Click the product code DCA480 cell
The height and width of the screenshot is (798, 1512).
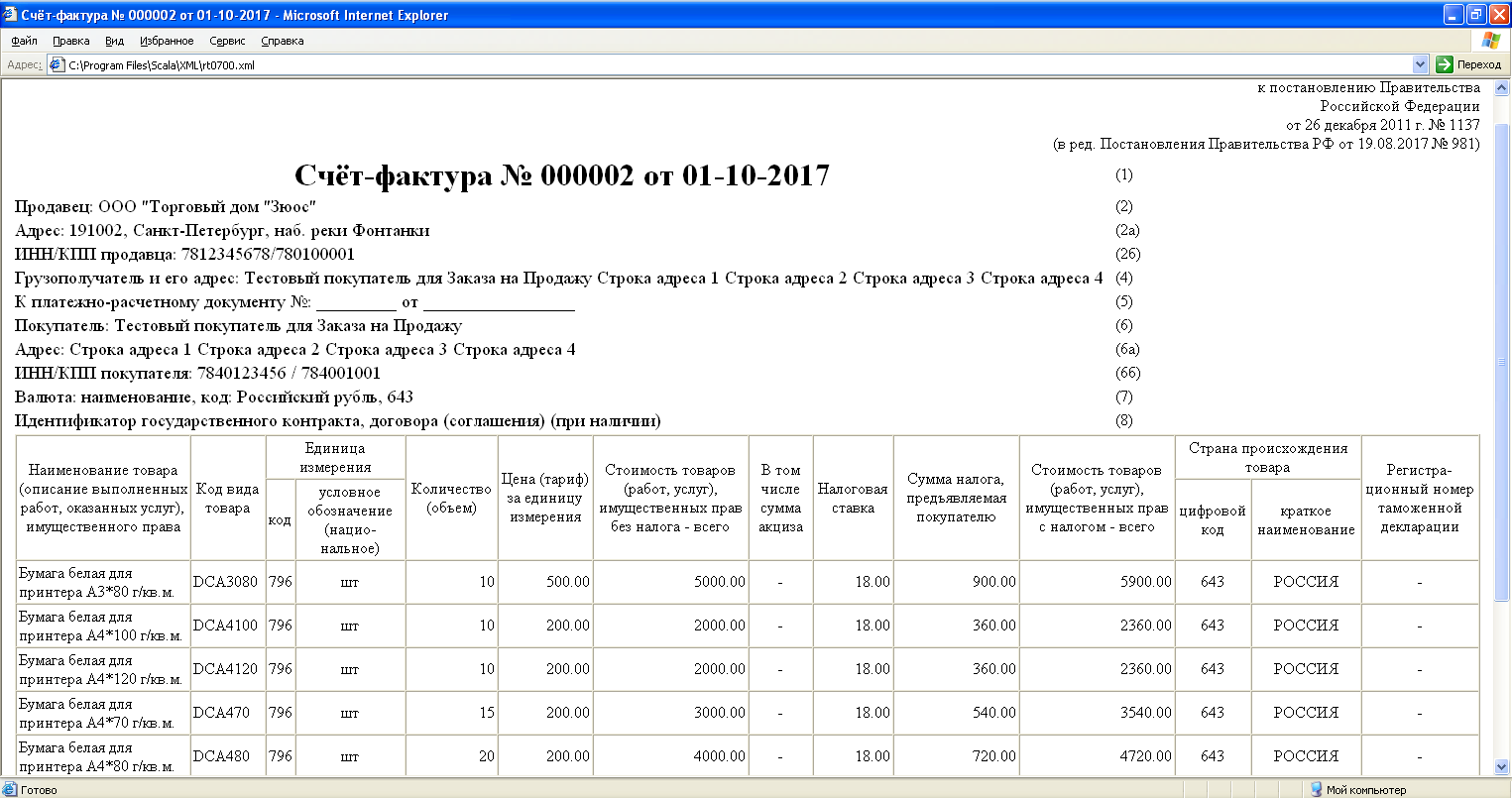pos(228,756)
